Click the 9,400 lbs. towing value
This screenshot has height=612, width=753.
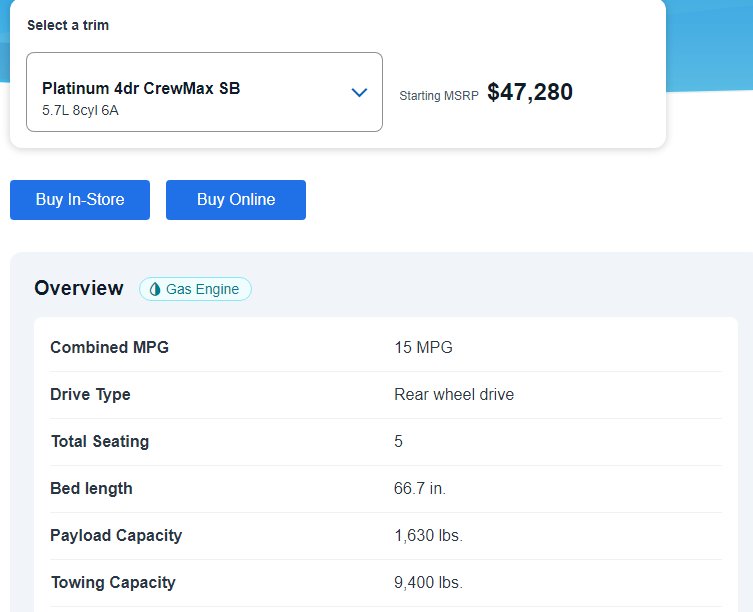(428, 583)
